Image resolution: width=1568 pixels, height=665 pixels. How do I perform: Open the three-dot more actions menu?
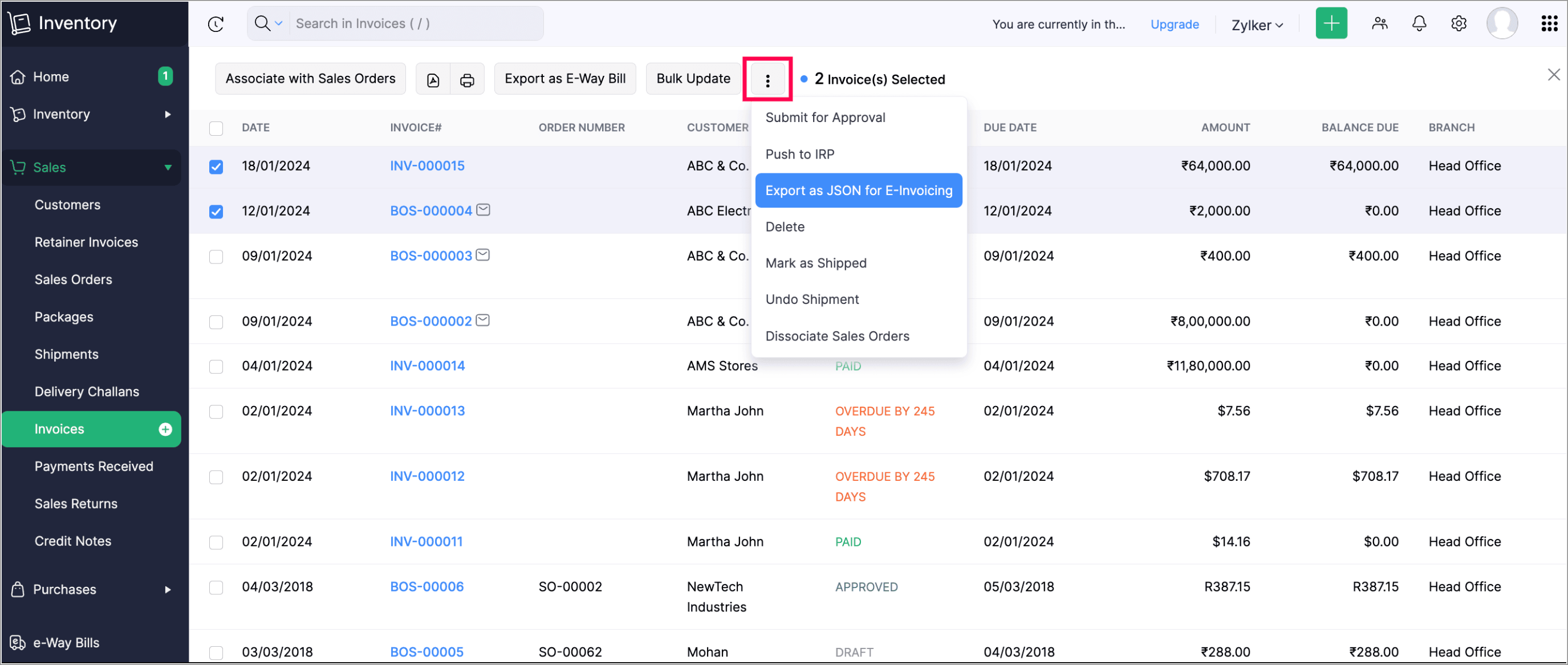pyautogui.click(x=767, y=80)
